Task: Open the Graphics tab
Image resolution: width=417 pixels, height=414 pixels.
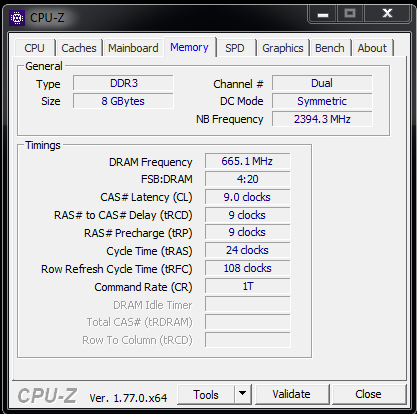Action: [283, 48]
